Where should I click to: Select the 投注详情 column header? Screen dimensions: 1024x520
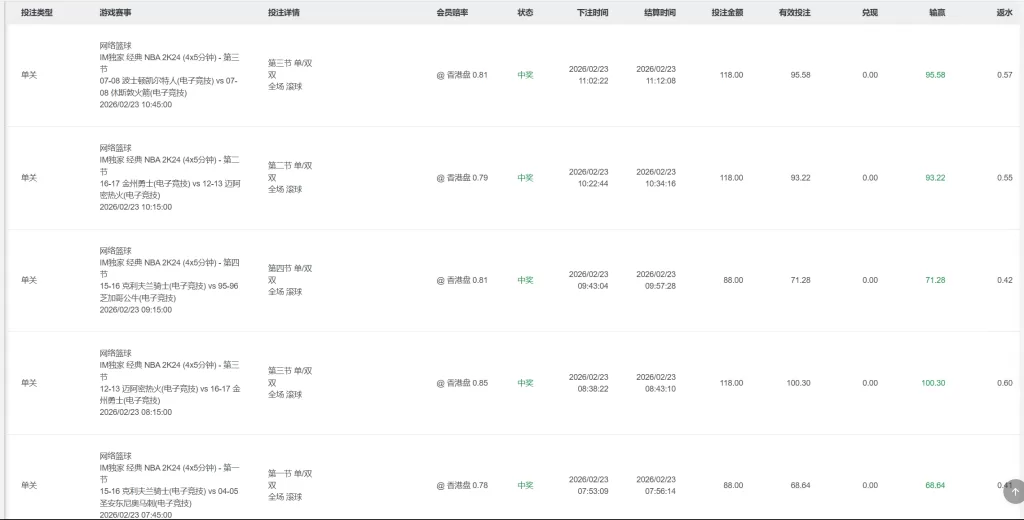click(284, 13)
